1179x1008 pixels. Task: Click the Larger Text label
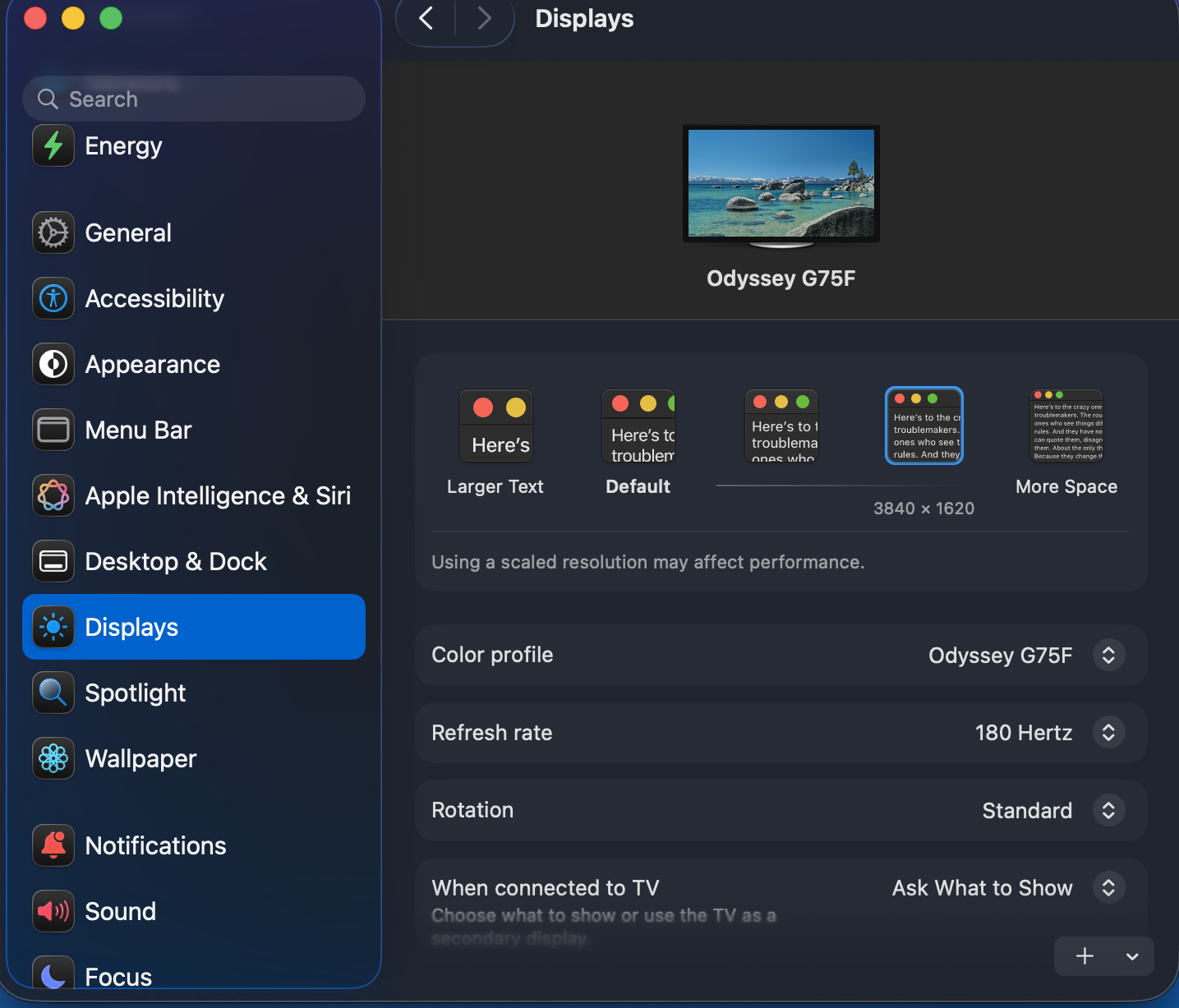495,486
